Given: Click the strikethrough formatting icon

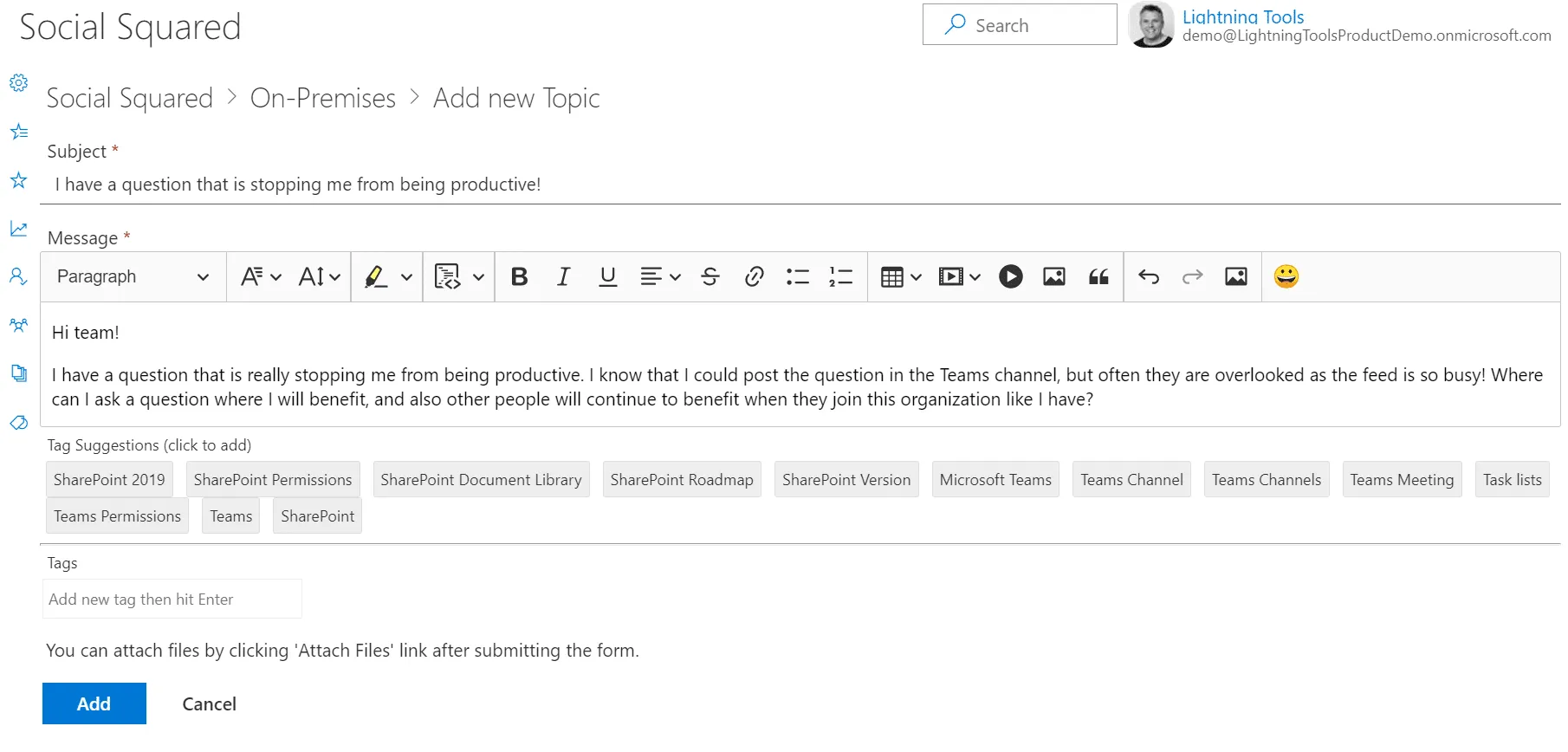Looking at the screenshot, I should click(710, 276).
